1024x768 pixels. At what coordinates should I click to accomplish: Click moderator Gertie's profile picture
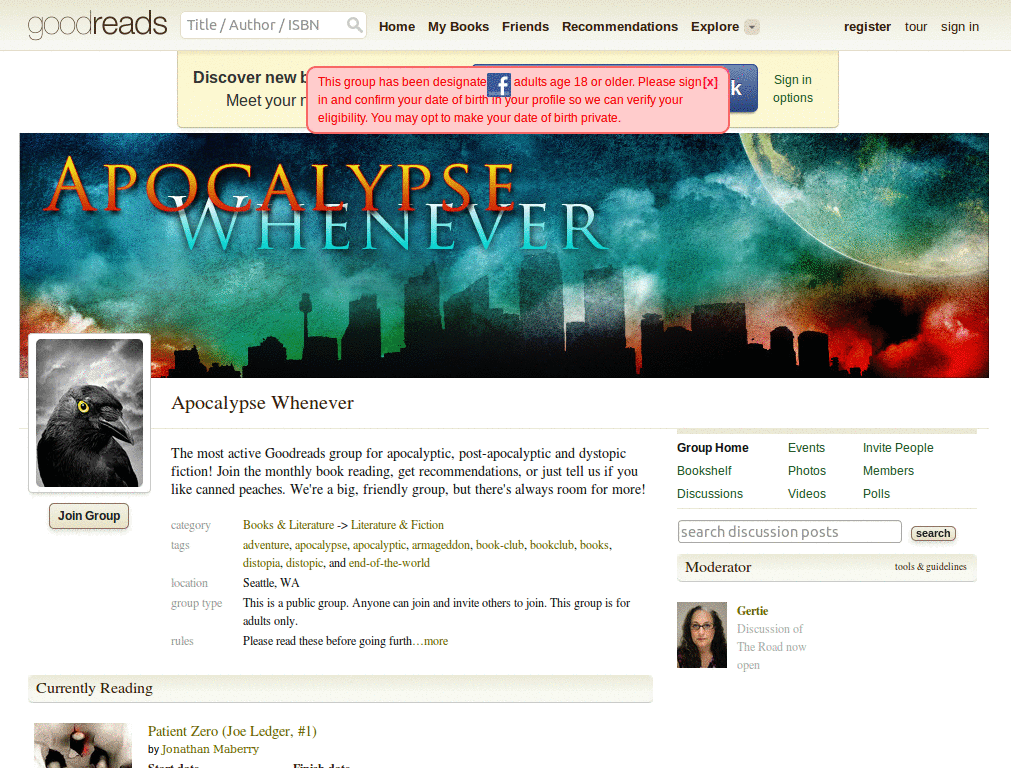point(701,634)
